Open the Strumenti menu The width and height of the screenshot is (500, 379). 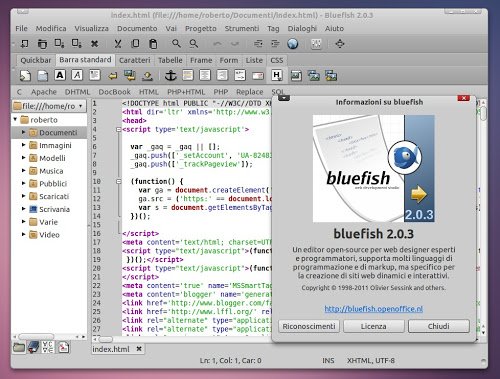(242, 29)
